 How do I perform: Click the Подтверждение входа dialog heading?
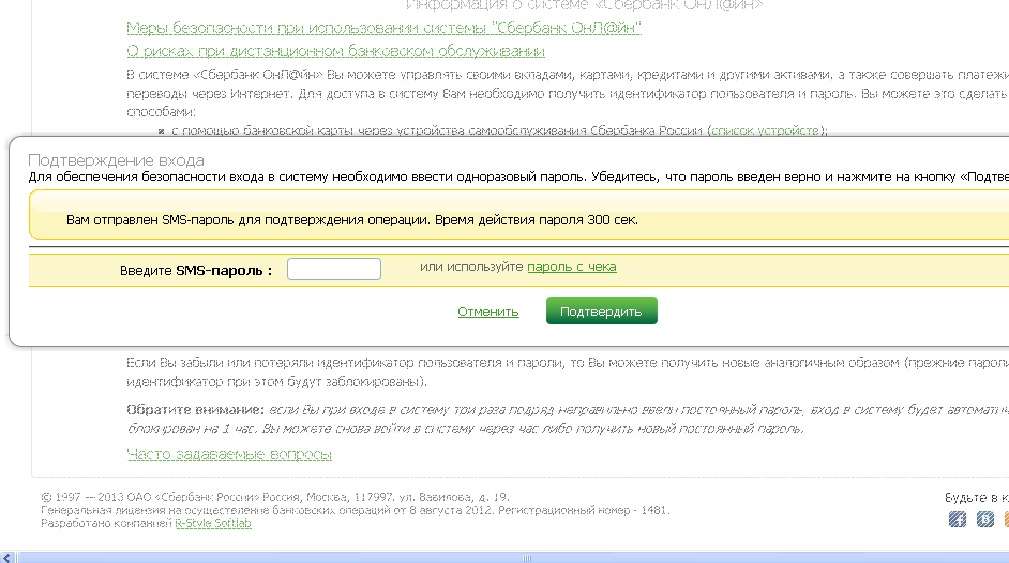point(116,160)
